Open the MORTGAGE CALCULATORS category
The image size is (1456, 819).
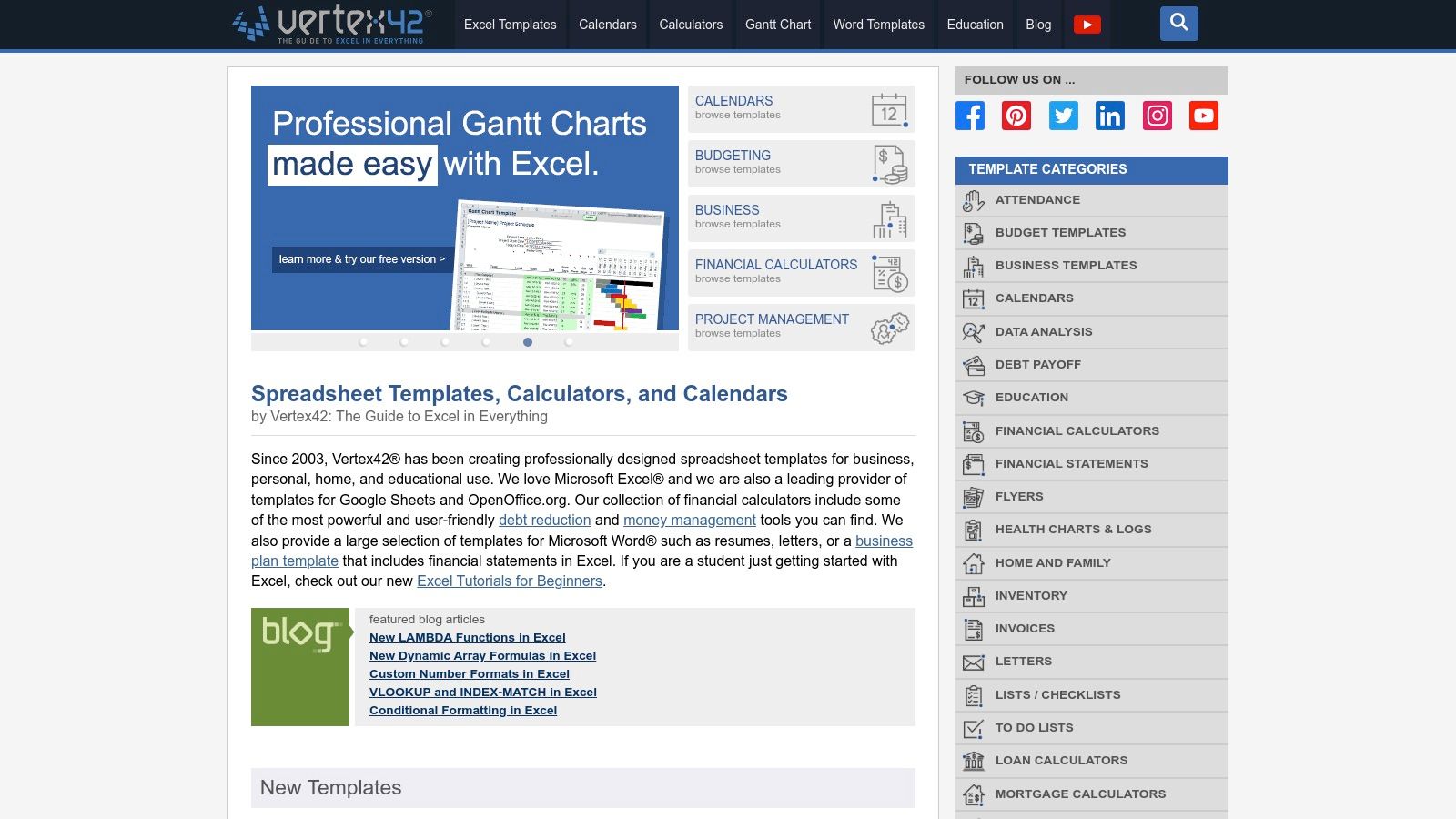(1081, 794)
